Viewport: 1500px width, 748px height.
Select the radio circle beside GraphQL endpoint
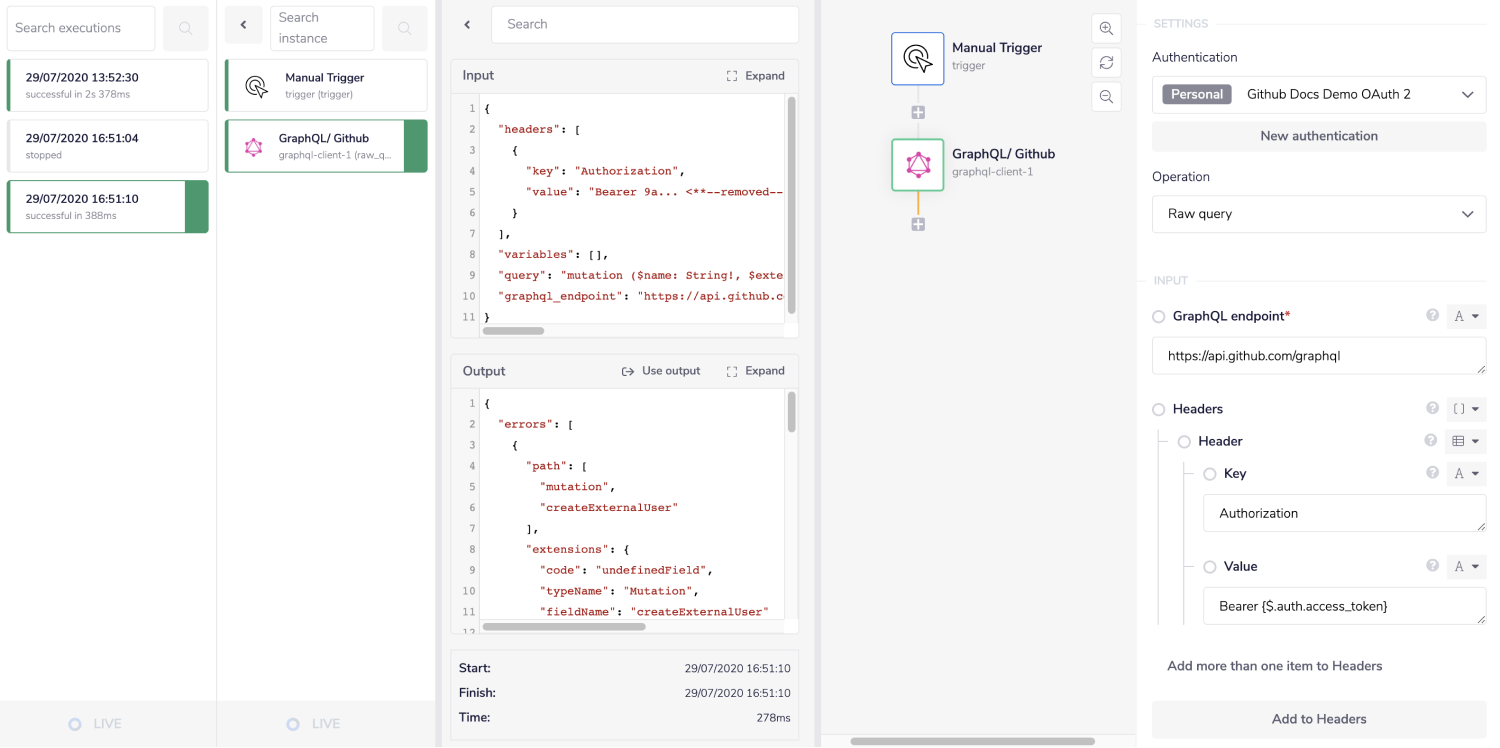pos(1158,316)
